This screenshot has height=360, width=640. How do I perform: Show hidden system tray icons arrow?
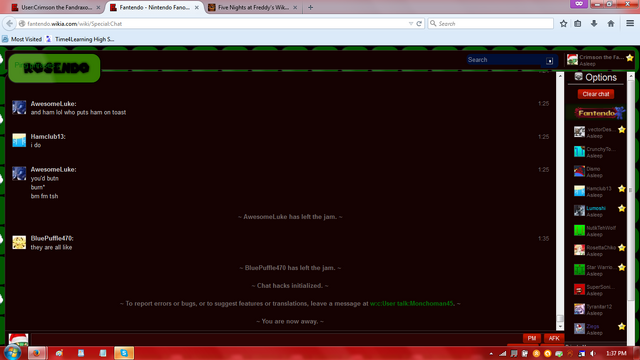[x=491, y=353]
